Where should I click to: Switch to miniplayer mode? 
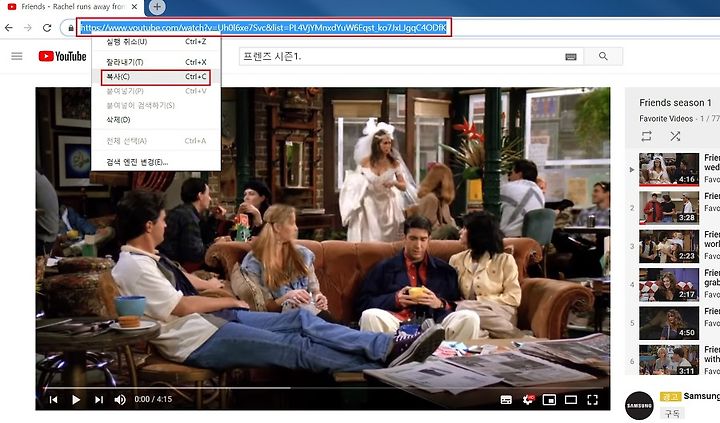(549, 400)
